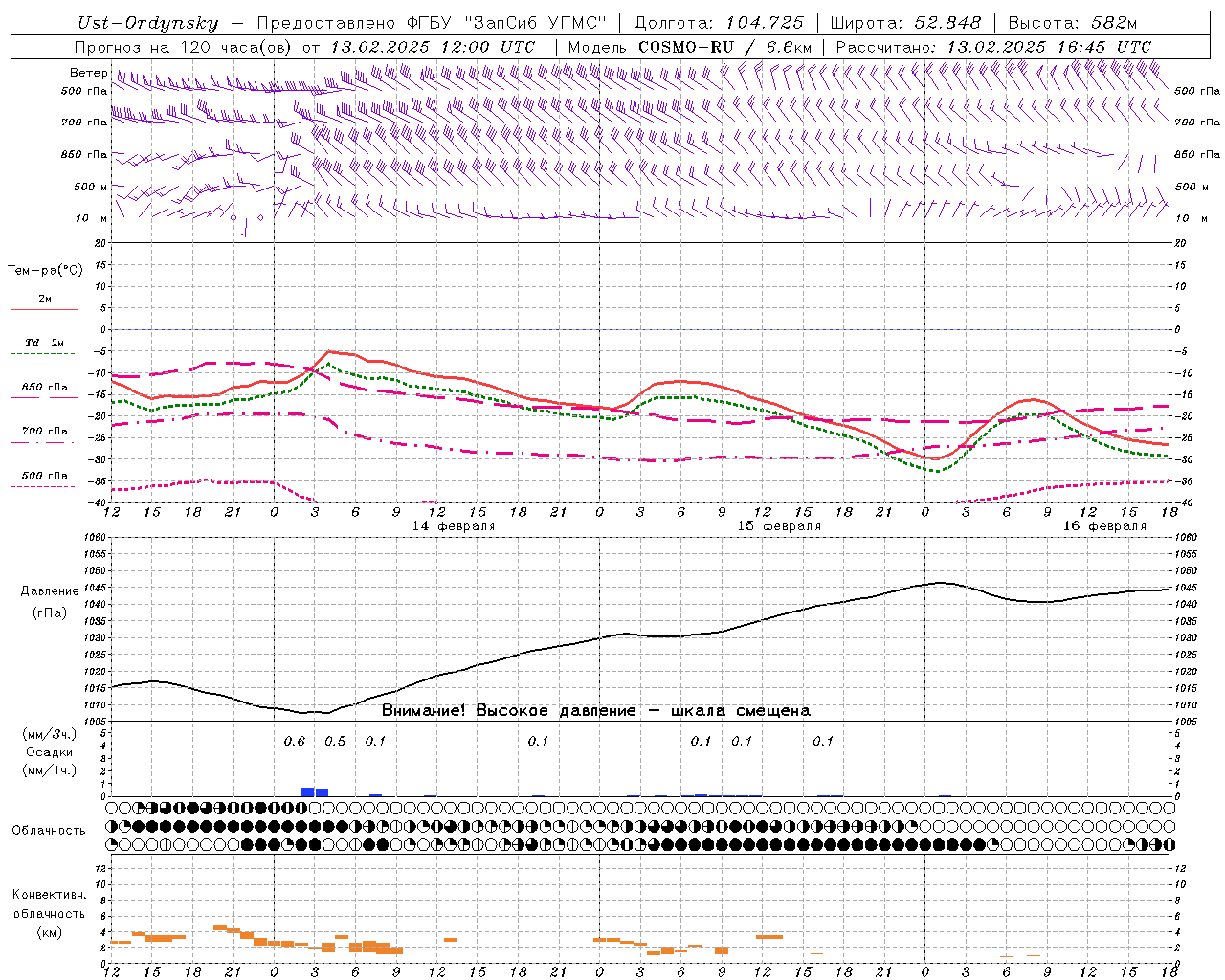Click the '(мм/3ч.)' precipitation unit label
The height and width of the screenshot is (980, 1225).
50,735
